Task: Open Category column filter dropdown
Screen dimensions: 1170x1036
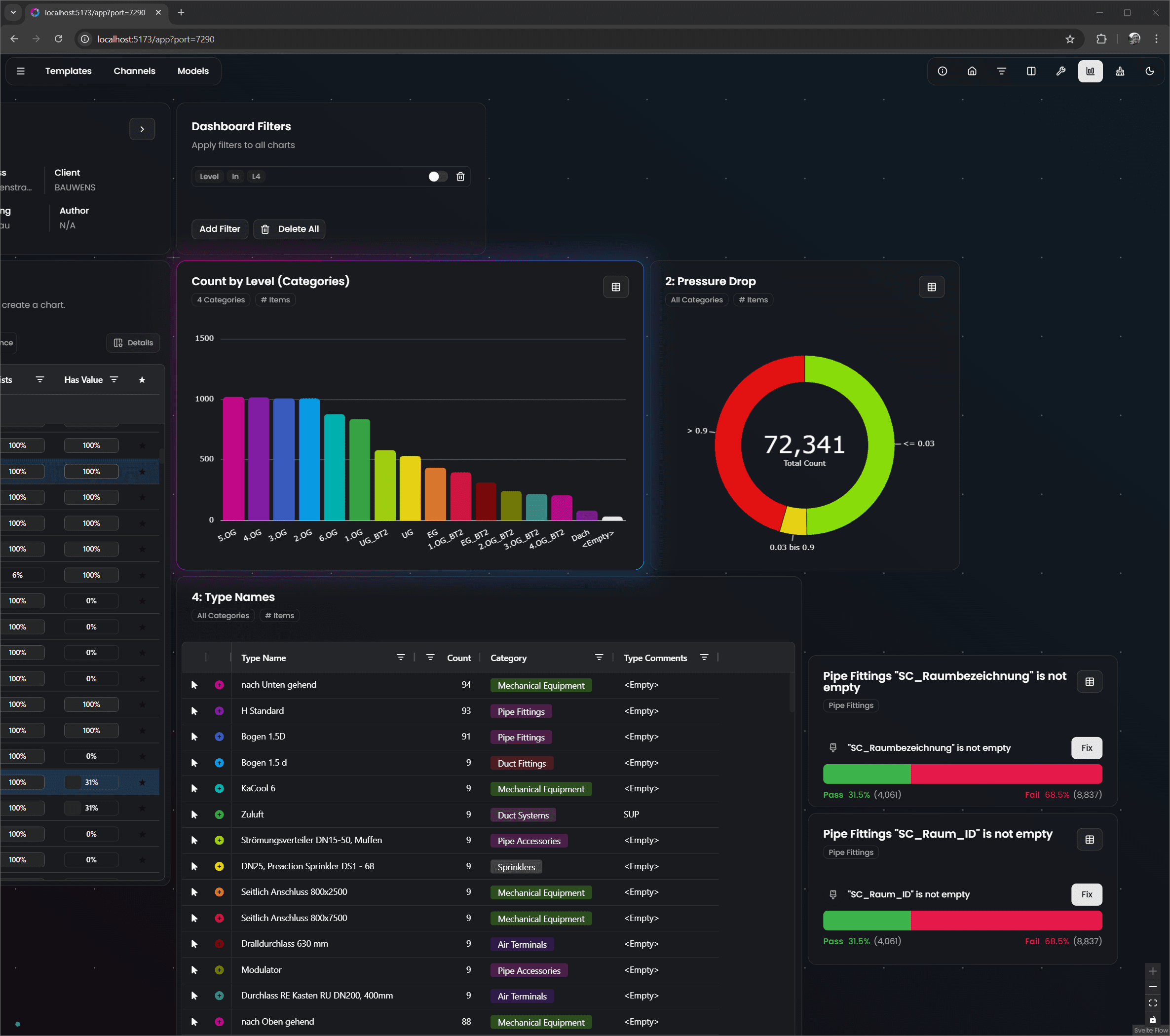Action: 599,658
